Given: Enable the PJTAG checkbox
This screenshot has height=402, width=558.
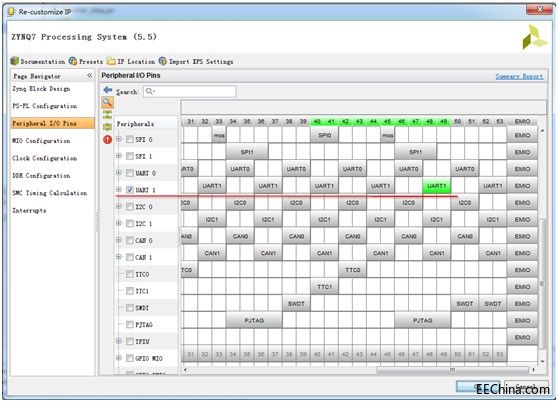Looking at the screenshot, I should point(130,324).
